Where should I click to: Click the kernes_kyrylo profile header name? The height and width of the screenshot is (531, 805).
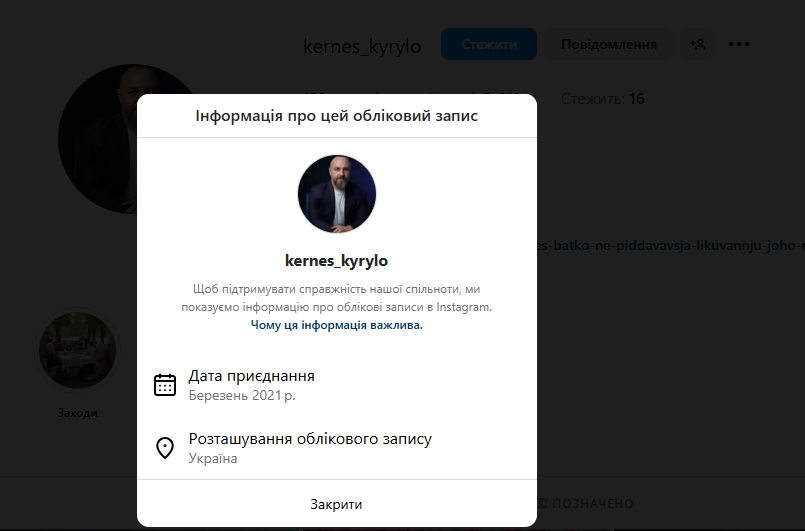pos(362,46)
